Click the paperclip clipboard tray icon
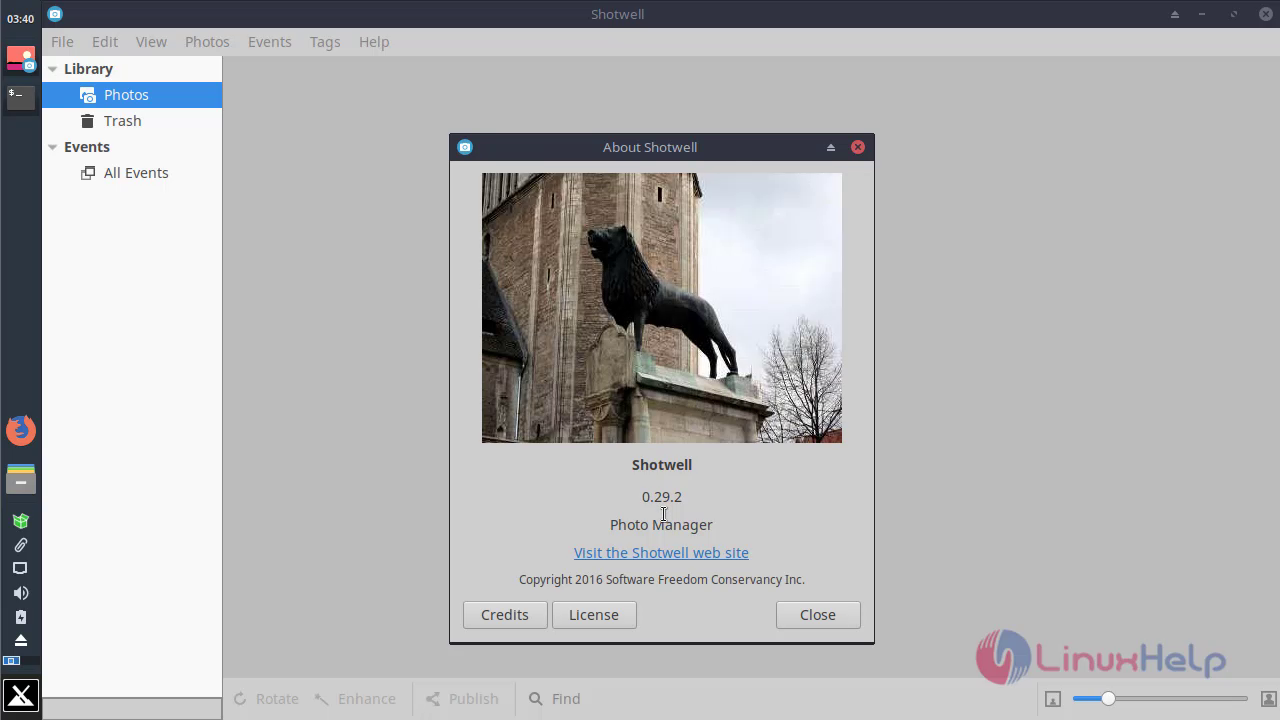This screenshot has width=1280, height=720. (21, 545)
